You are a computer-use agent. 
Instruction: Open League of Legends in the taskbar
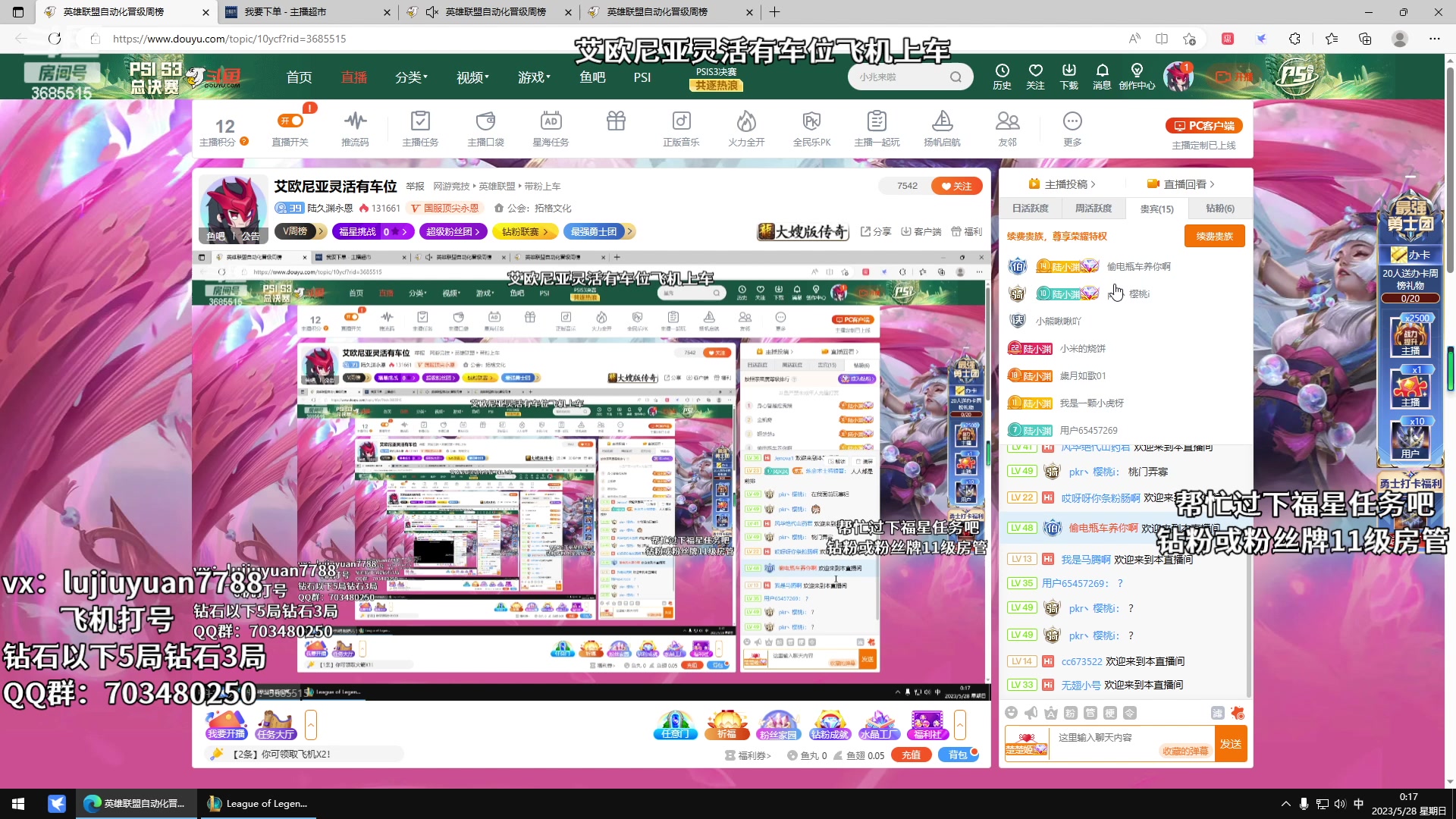[x=258, y=804]
